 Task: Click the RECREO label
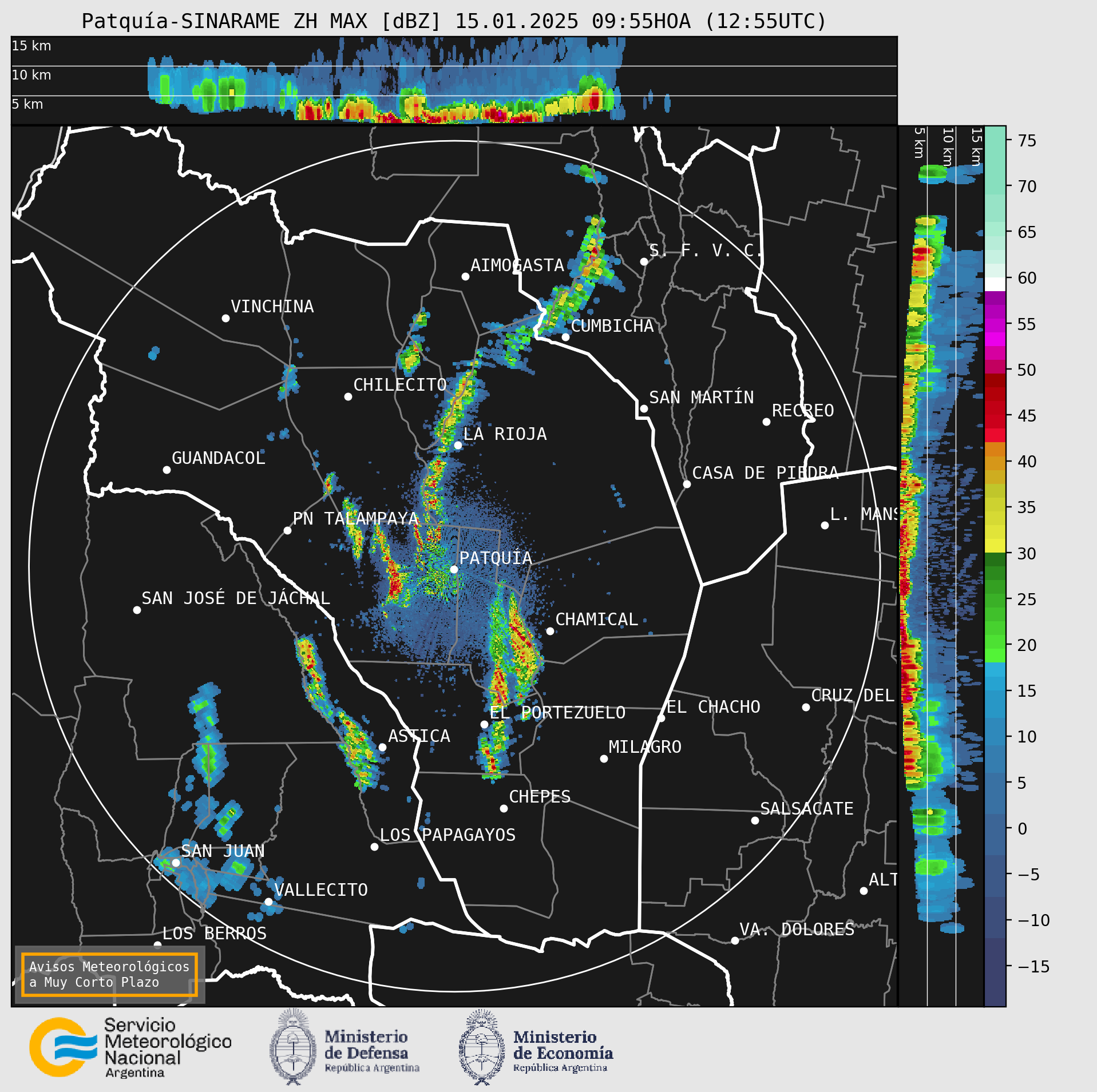point(803,411)
